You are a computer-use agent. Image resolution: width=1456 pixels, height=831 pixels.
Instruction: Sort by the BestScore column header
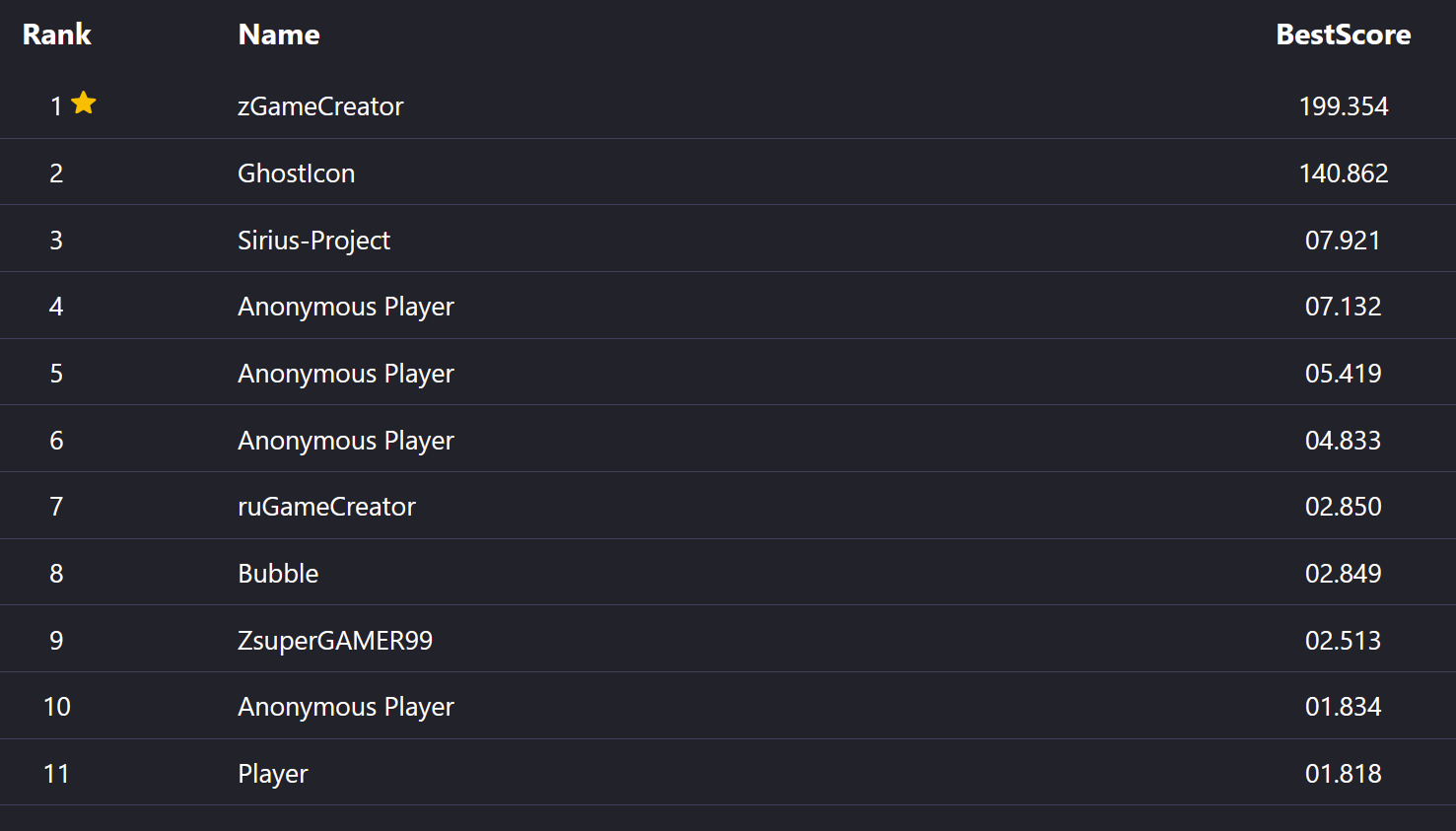pyautogui.click(x=1343, y=35)
